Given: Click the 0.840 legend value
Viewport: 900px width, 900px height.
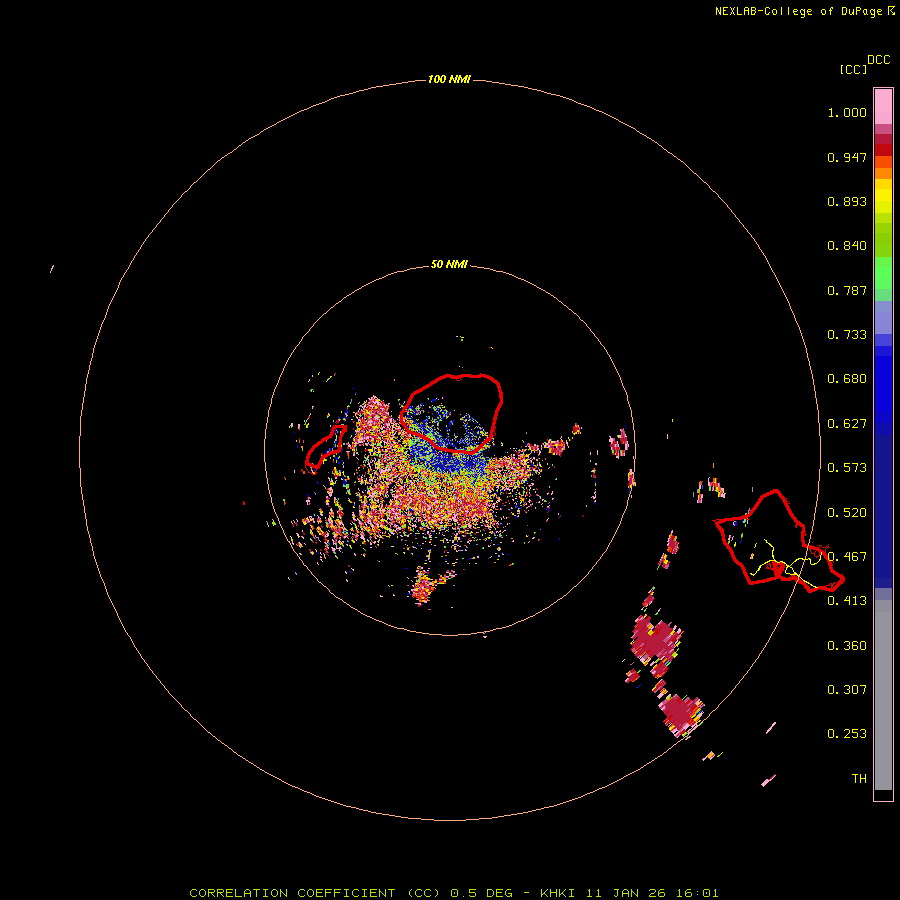Looking at the screenshot, I should tap(847, 246).
